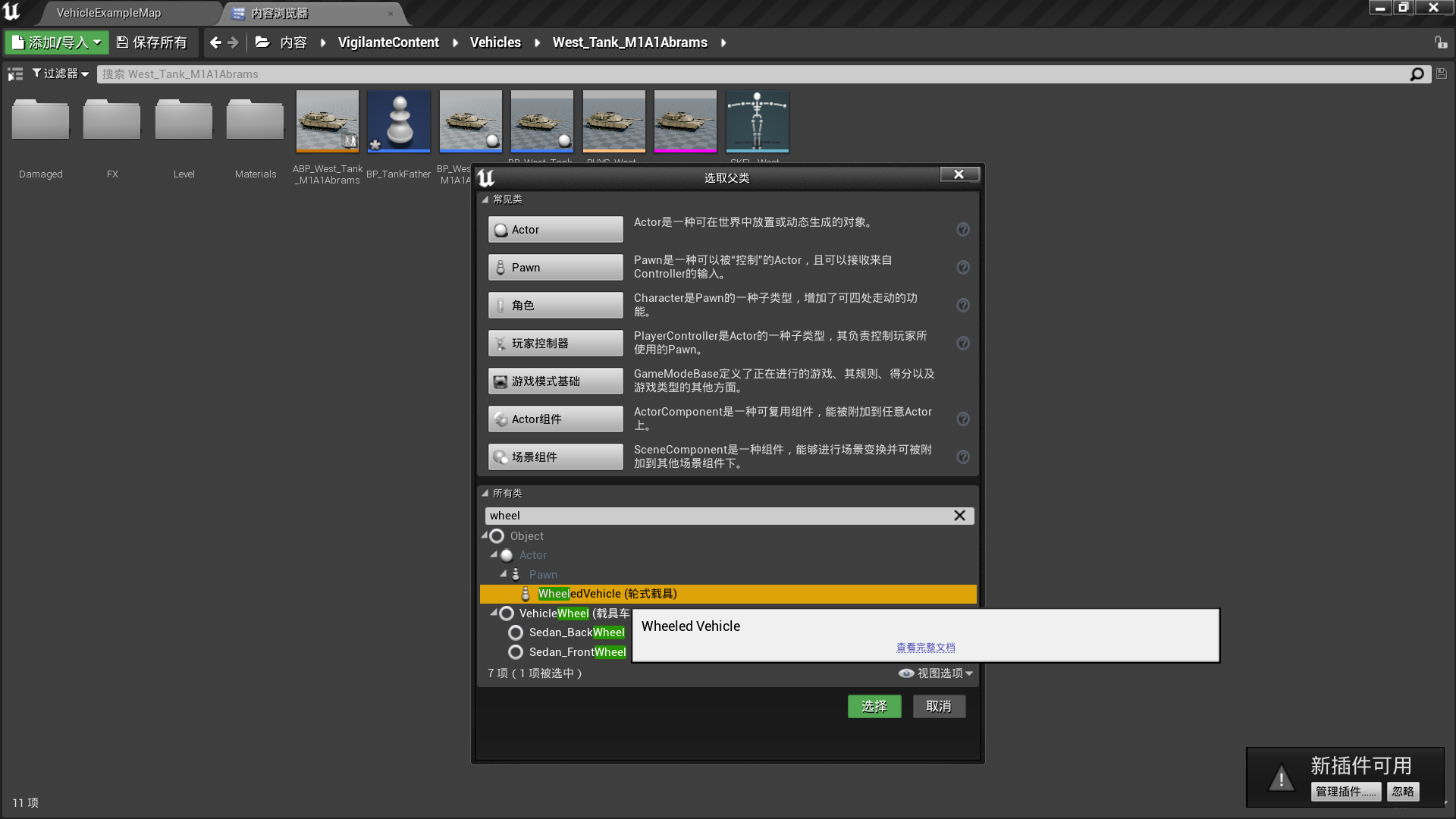Open the 过滤器 filters dropdown
The image size is (1456, 819).
(61, 74)
